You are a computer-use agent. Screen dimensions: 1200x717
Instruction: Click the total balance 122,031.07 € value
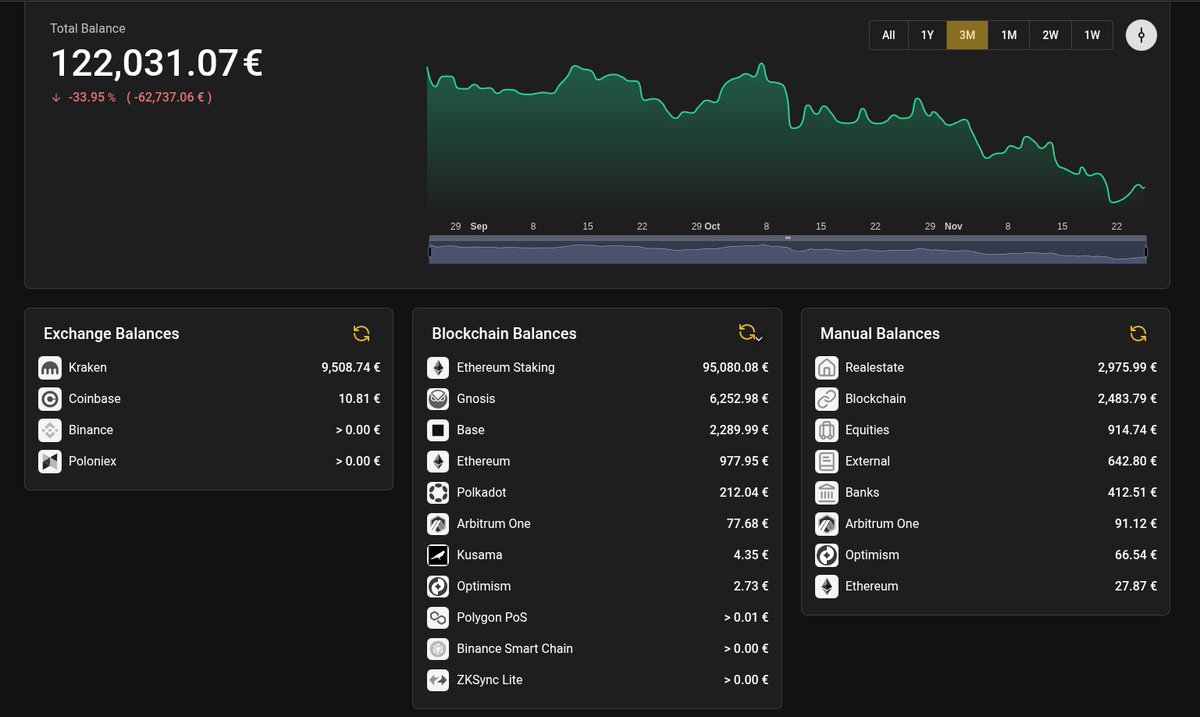pos(156,64)
